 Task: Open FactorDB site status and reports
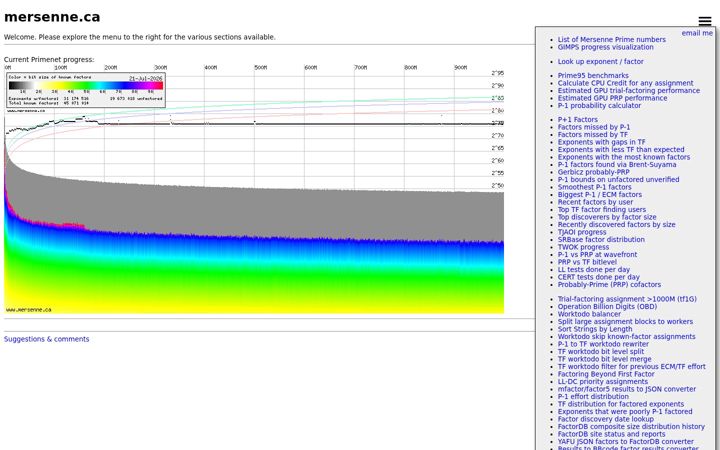[612, 434]
